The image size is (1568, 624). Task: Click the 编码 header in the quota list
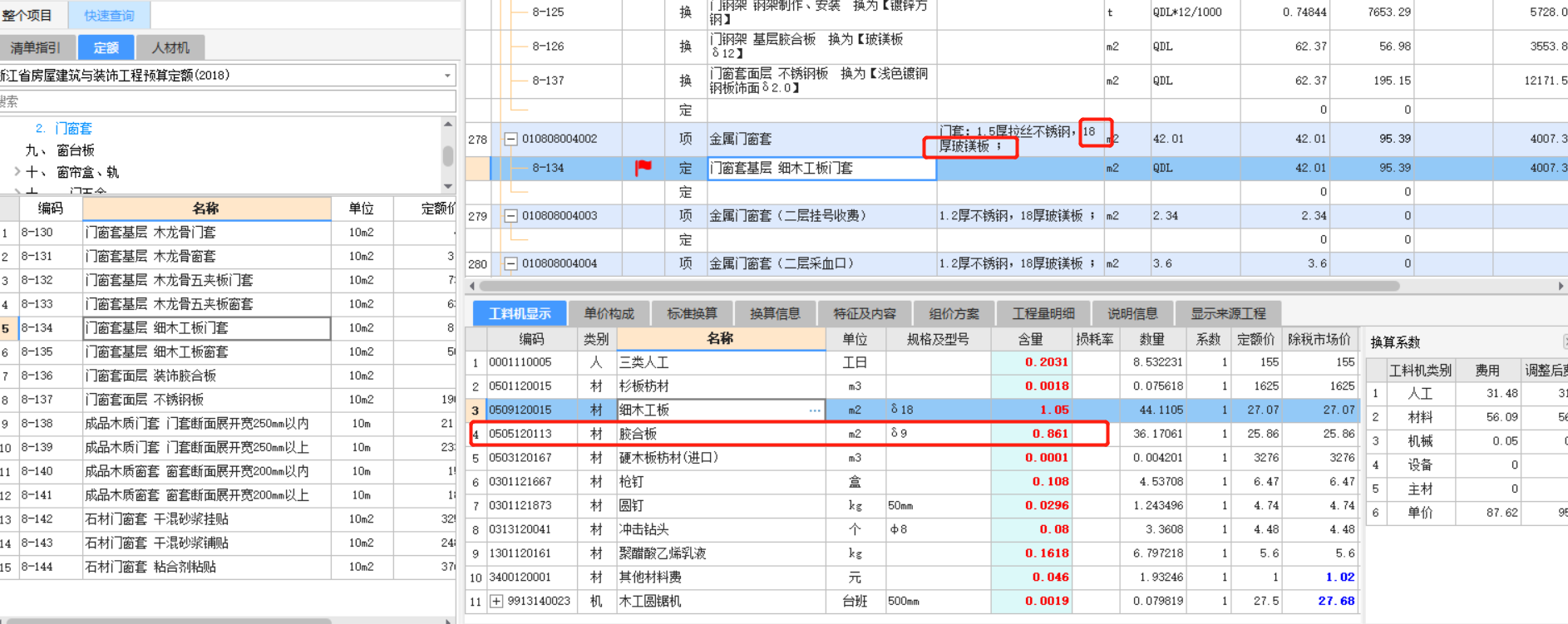coord(50,209)
